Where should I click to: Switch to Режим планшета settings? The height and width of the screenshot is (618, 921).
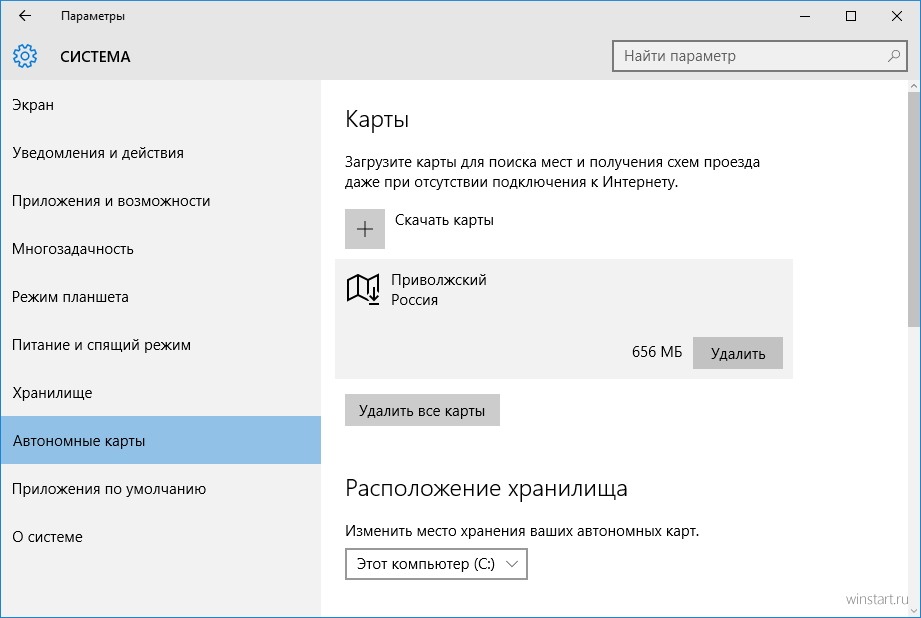[70, 297]
